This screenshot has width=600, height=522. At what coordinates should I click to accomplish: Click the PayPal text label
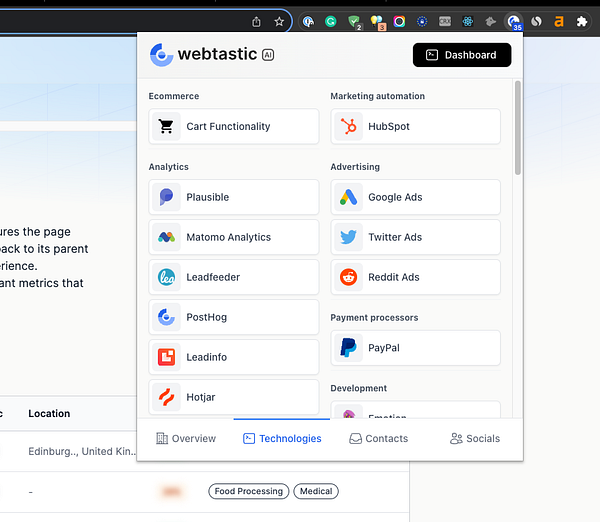tap(384, 348)
